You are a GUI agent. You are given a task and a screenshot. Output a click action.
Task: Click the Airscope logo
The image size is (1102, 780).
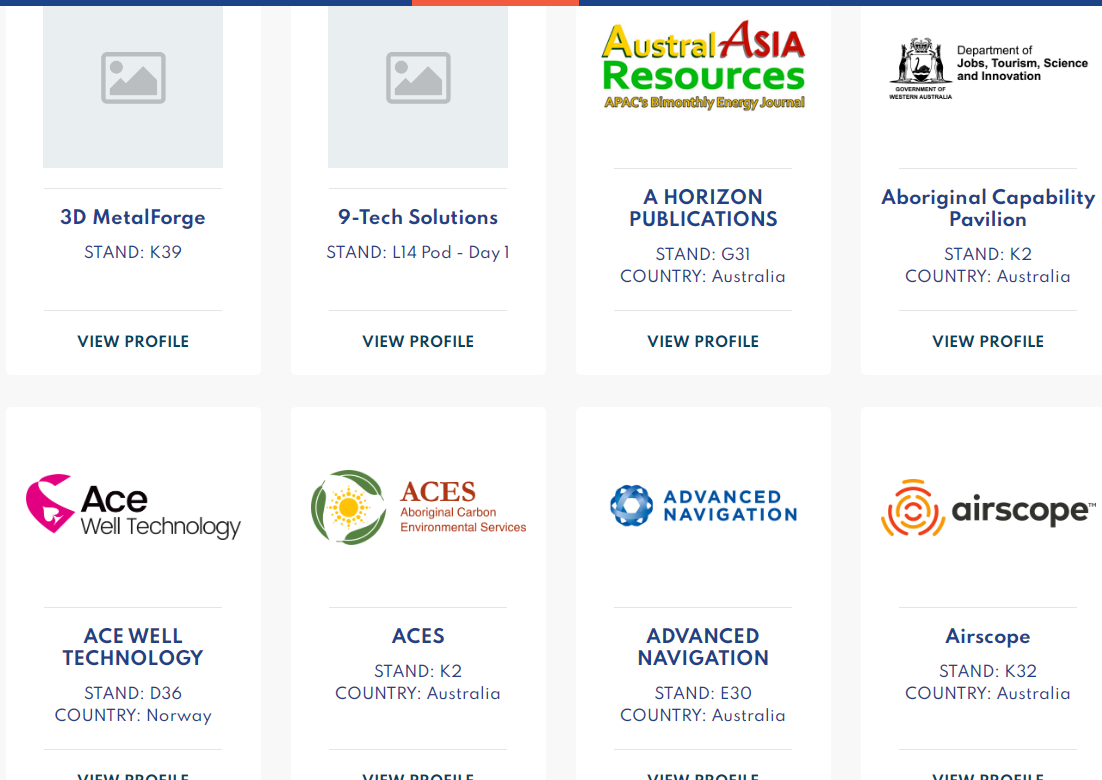coord(988,509)
